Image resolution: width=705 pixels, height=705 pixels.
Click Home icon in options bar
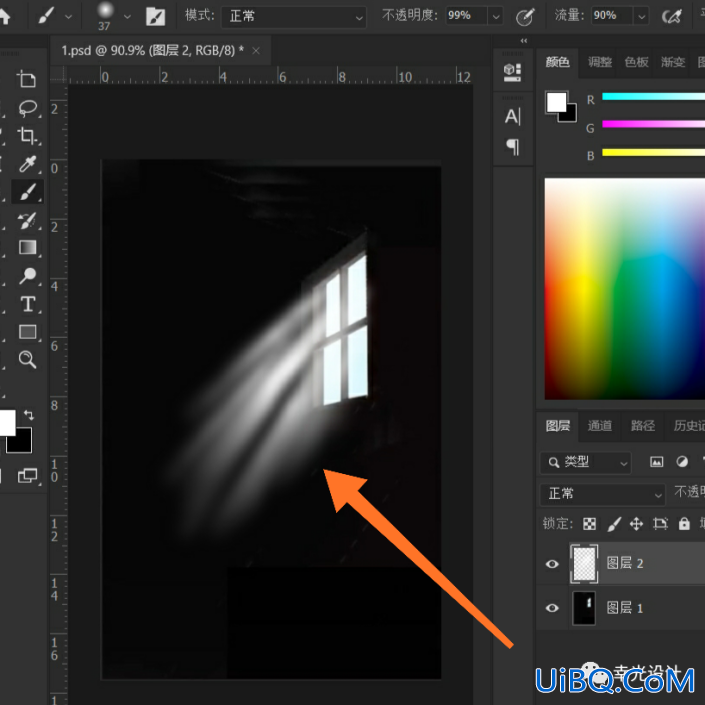click(4, 17)
